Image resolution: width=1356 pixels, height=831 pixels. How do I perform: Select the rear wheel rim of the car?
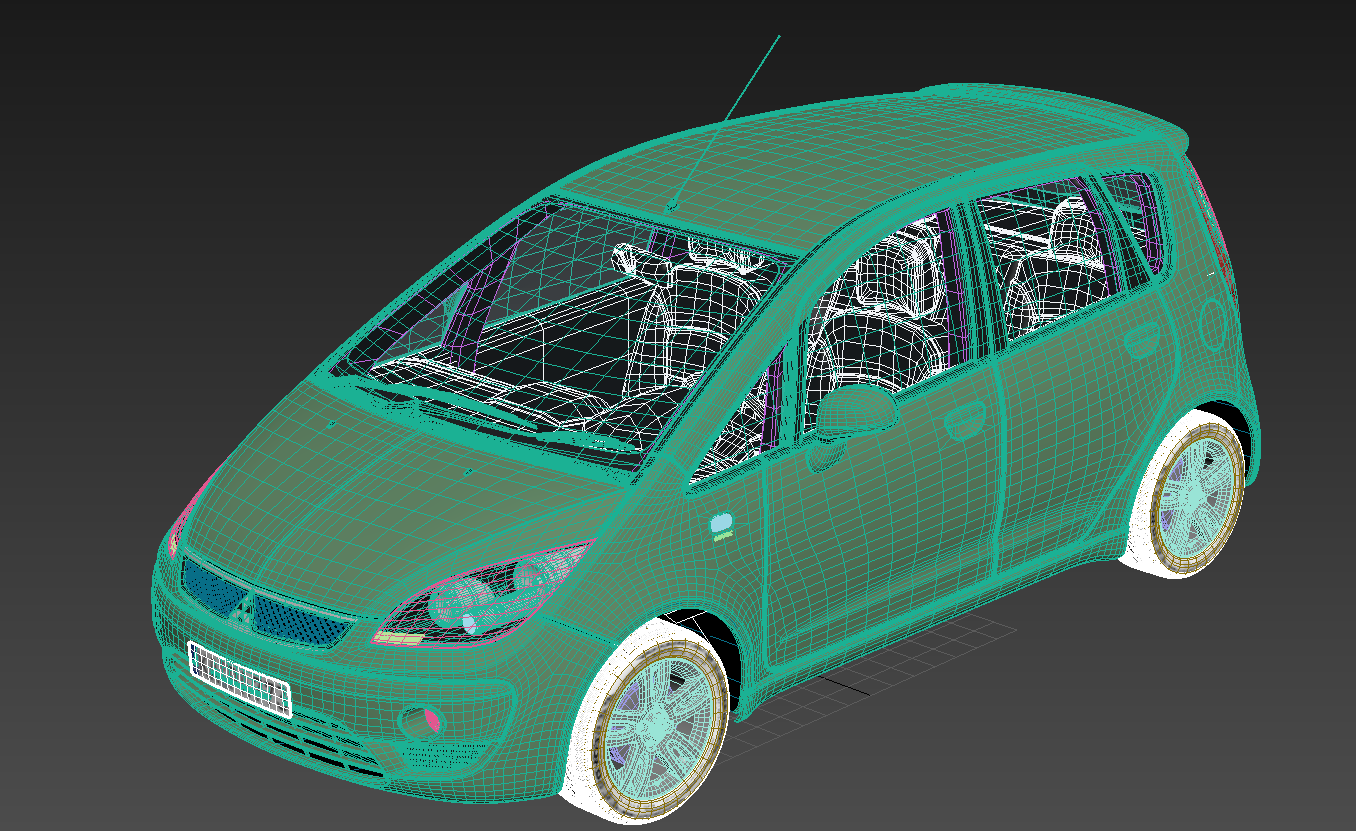[1196, 499]
